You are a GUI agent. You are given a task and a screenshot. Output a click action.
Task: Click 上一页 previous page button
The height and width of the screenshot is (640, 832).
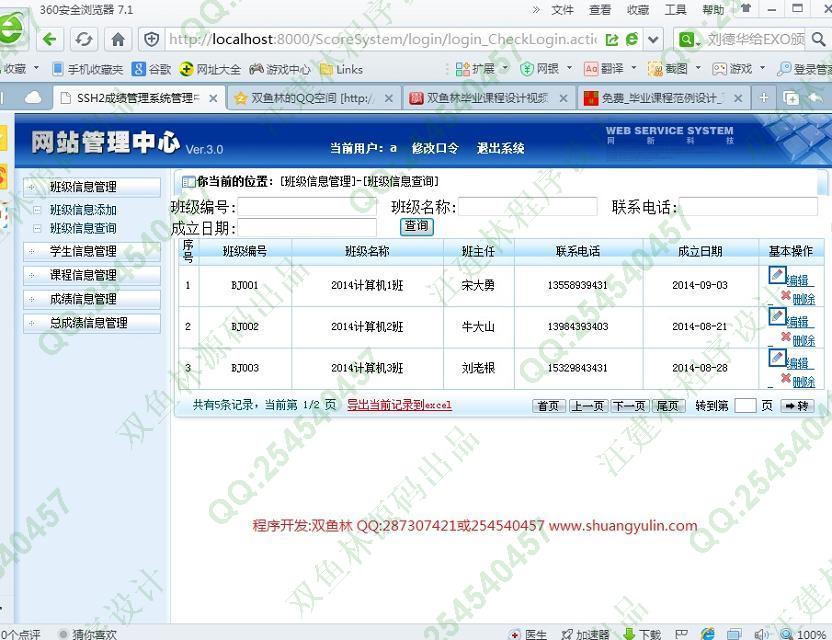tap(588, 406)
